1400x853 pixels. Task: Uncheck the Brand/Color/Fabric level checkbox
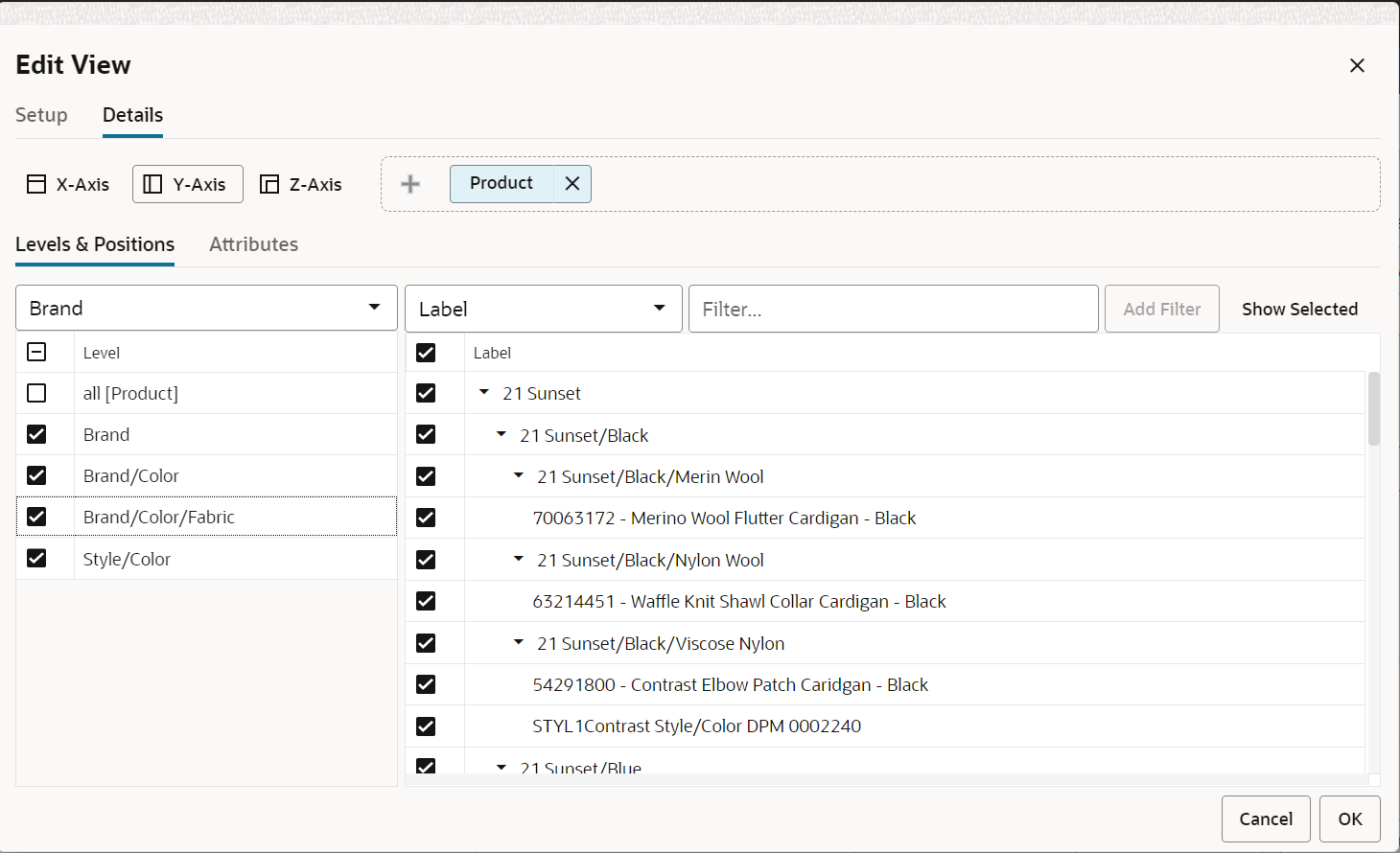click(36, 517)
